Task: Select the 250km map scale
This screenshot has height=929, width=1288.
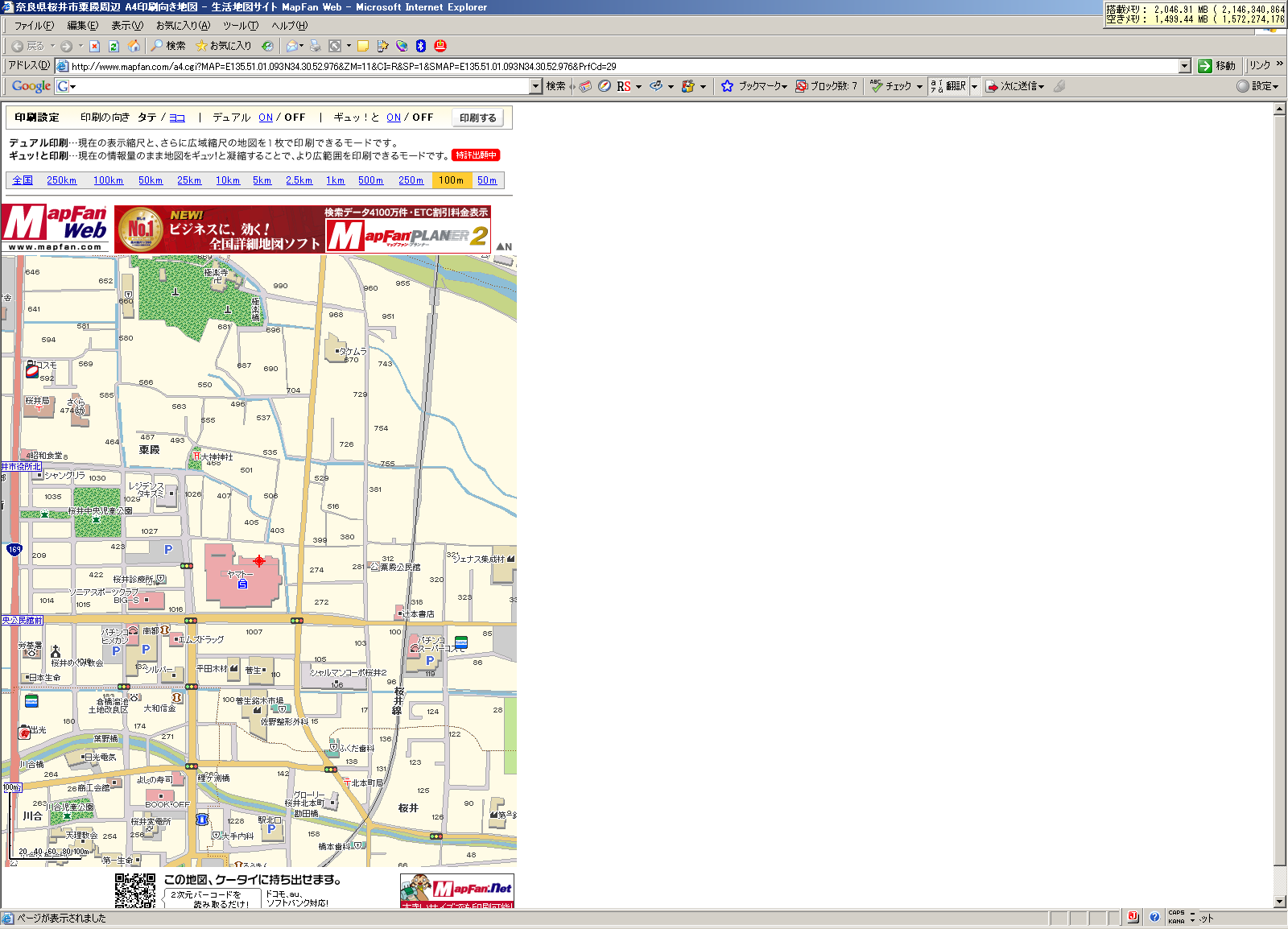Action: coord(61,180)
